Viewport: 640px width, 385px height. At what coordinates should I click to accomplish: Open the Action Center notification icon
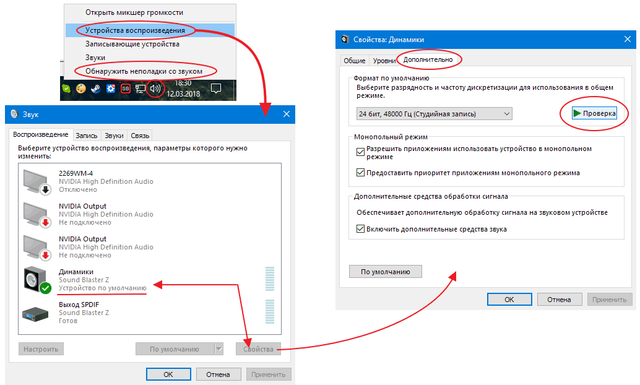216,88
